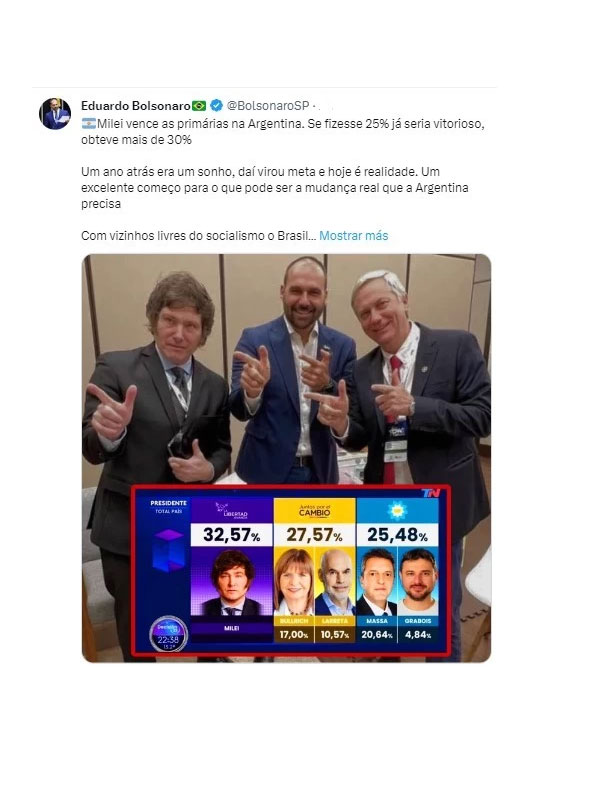
Task: Select the portrait labeled GRABOIS
Action: (418, 582)
